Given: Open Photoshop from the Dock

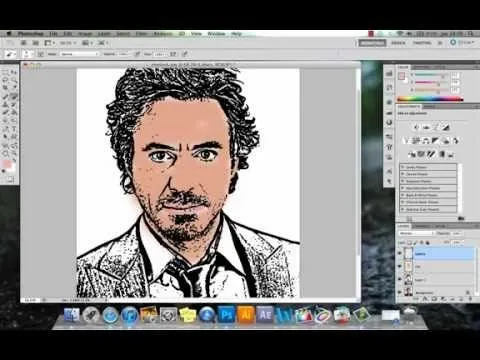Looking at the screenshot, I should 226,314.
